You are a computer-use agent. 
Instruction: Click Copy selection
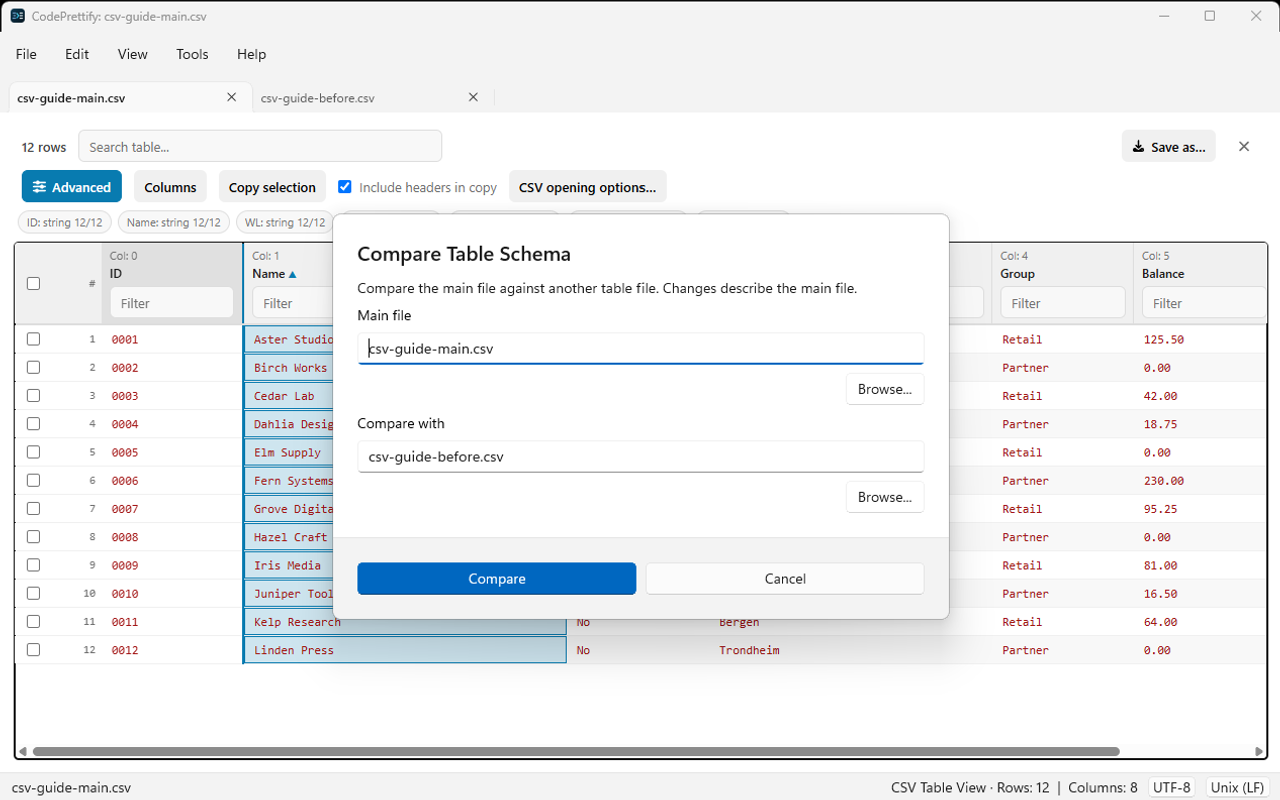[272, 187]
